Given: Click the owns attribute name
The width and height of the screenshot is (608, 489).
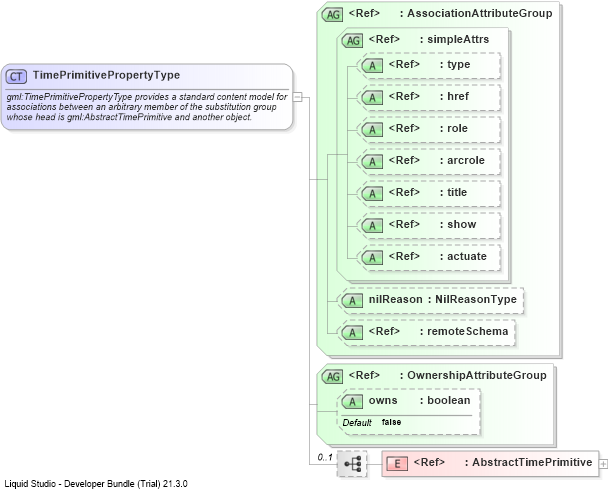Looking at the screenshot, I should pos(383,400).
